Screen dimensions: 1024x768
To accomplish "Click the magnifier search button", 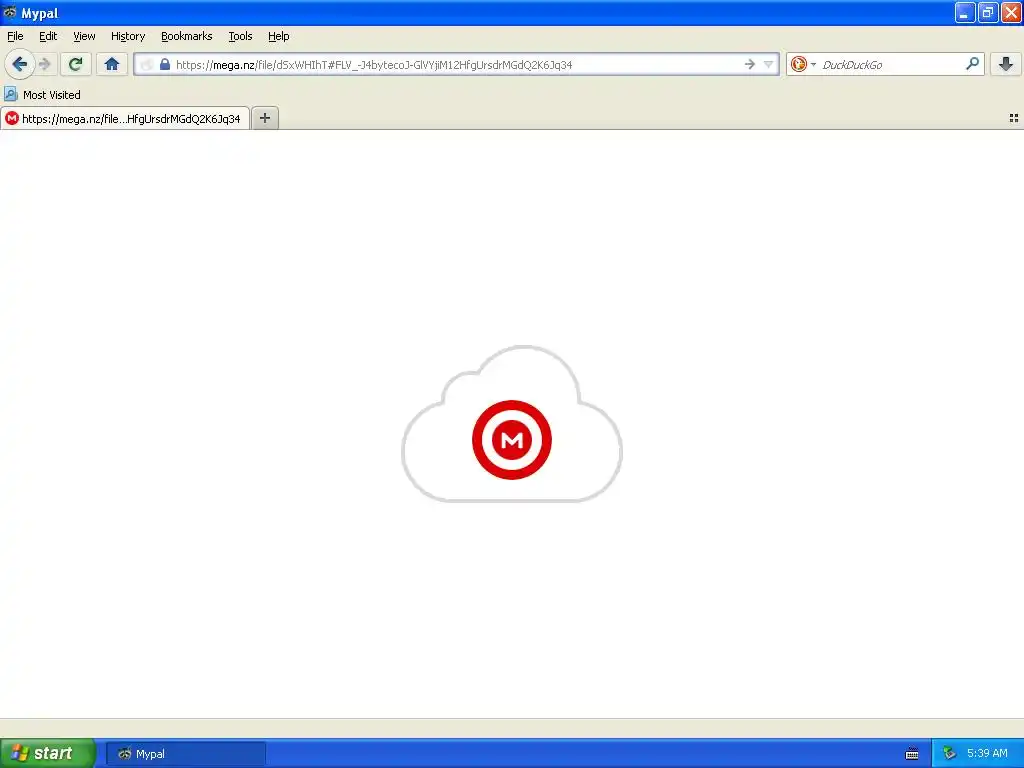I will pyautogui.click(x=972, y=64).
